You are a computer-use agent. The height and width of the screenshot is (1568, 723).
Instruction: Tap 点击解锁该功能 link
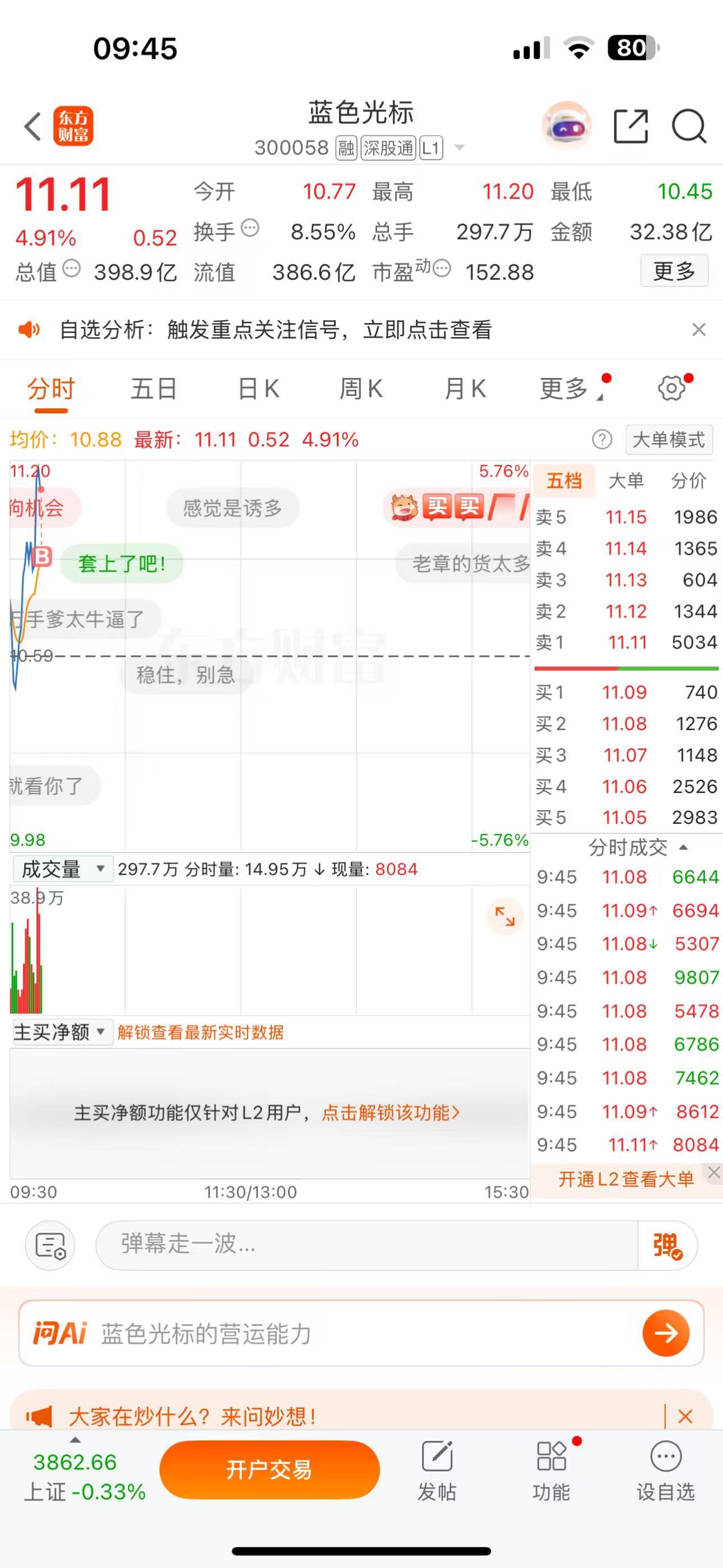[391, 1113]
